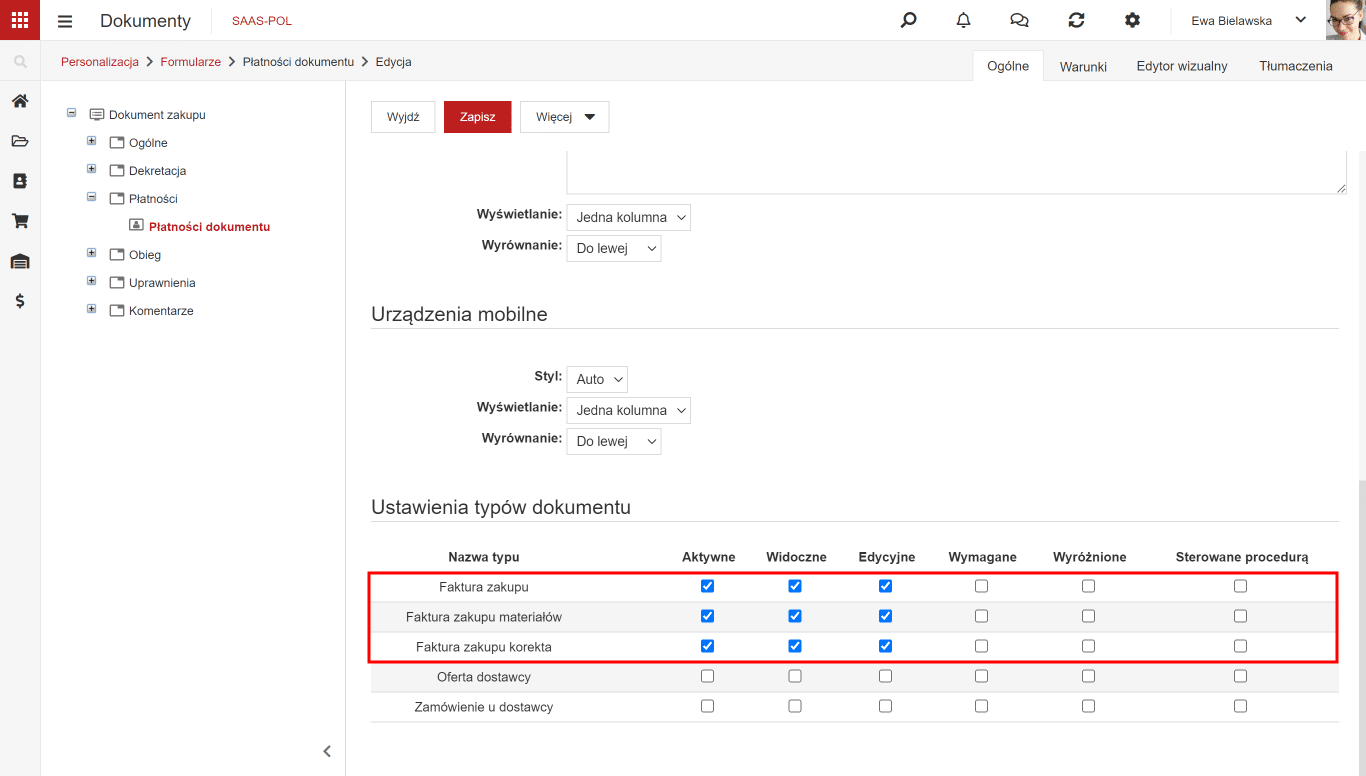This screenshot has width=1366, height=776.
Task: Switch to the Warunki tab
Action: pos(1083,66)
